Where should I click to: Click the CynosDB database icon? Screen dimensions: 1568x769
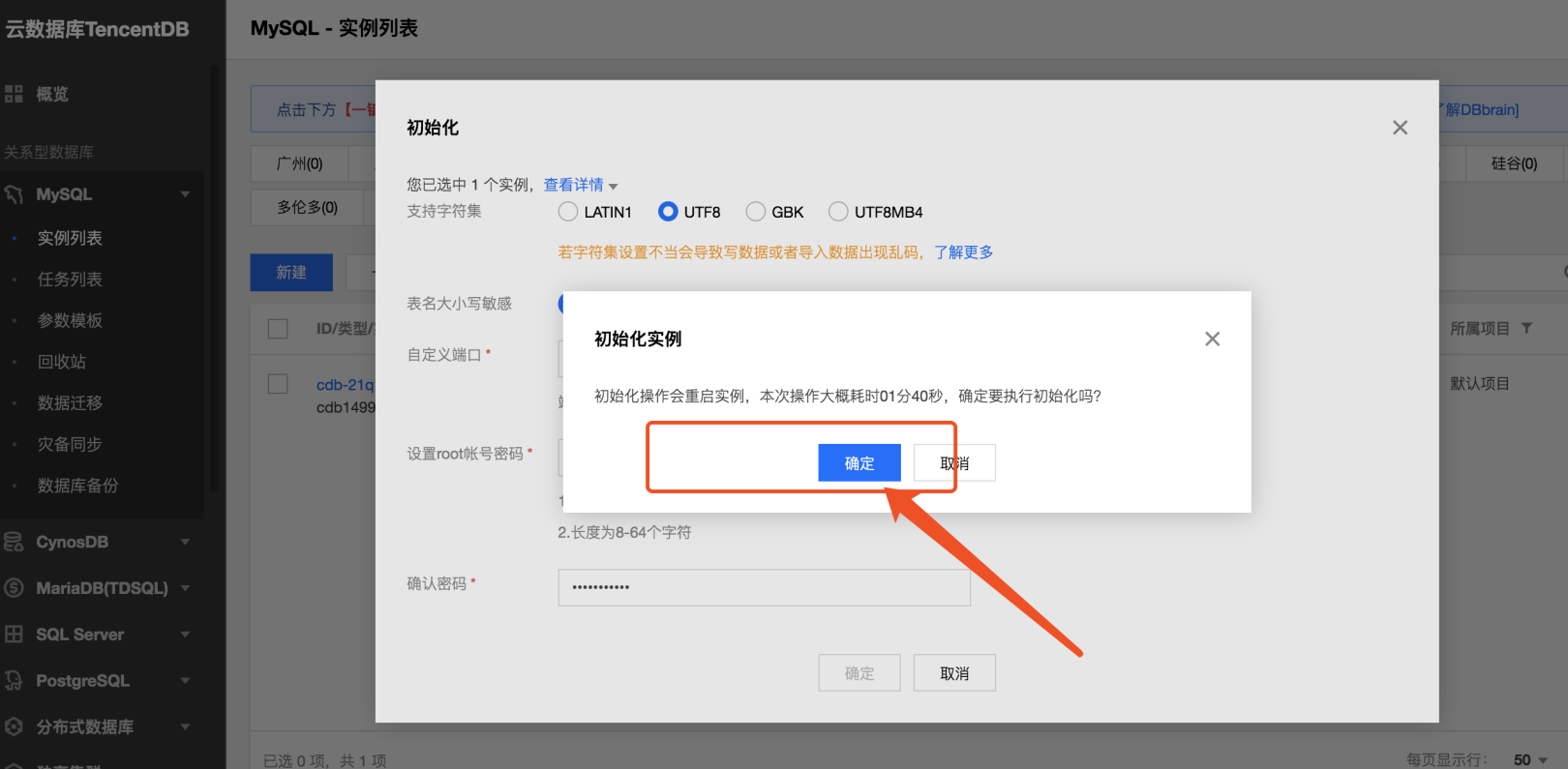pos(14,542)
